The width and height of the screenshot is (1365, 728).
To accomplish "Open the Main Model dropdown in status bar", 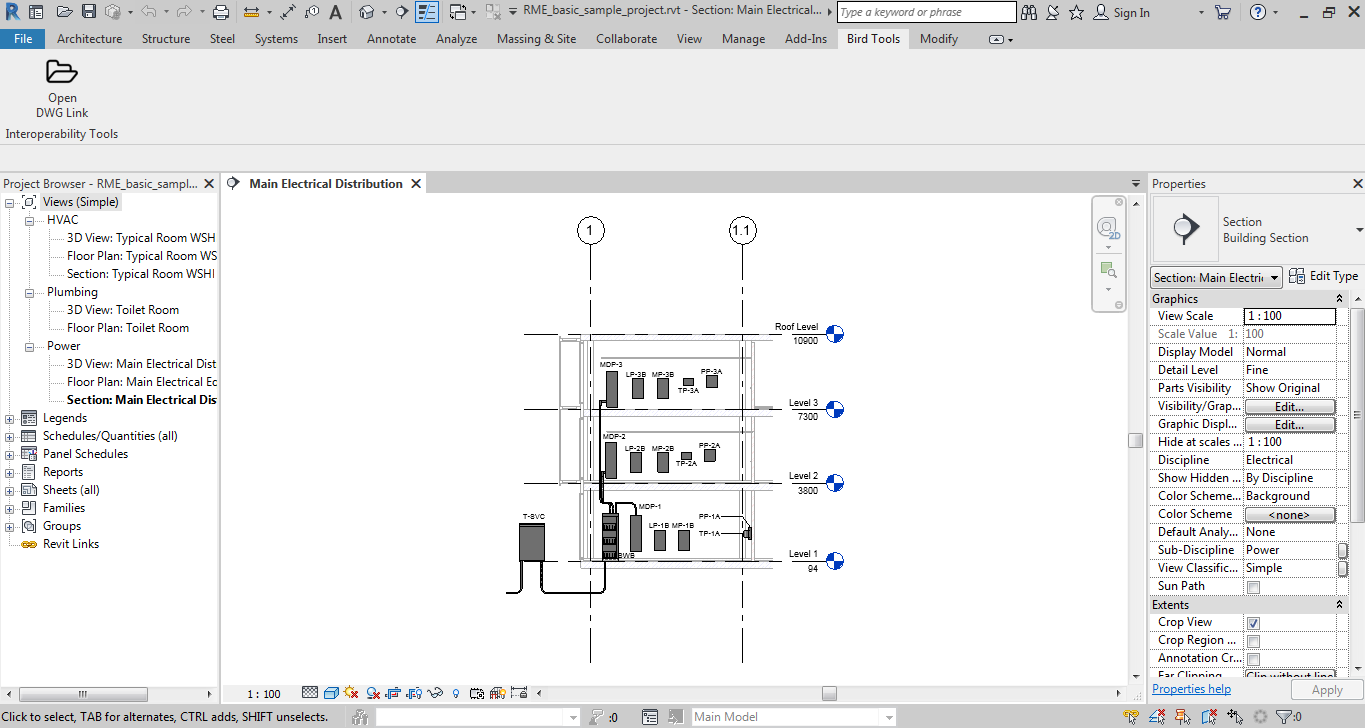I will click(887, 716).
